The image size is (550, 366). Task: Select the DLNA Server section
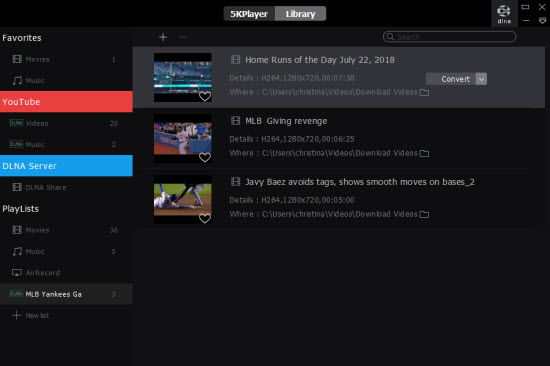click(66, 166)
